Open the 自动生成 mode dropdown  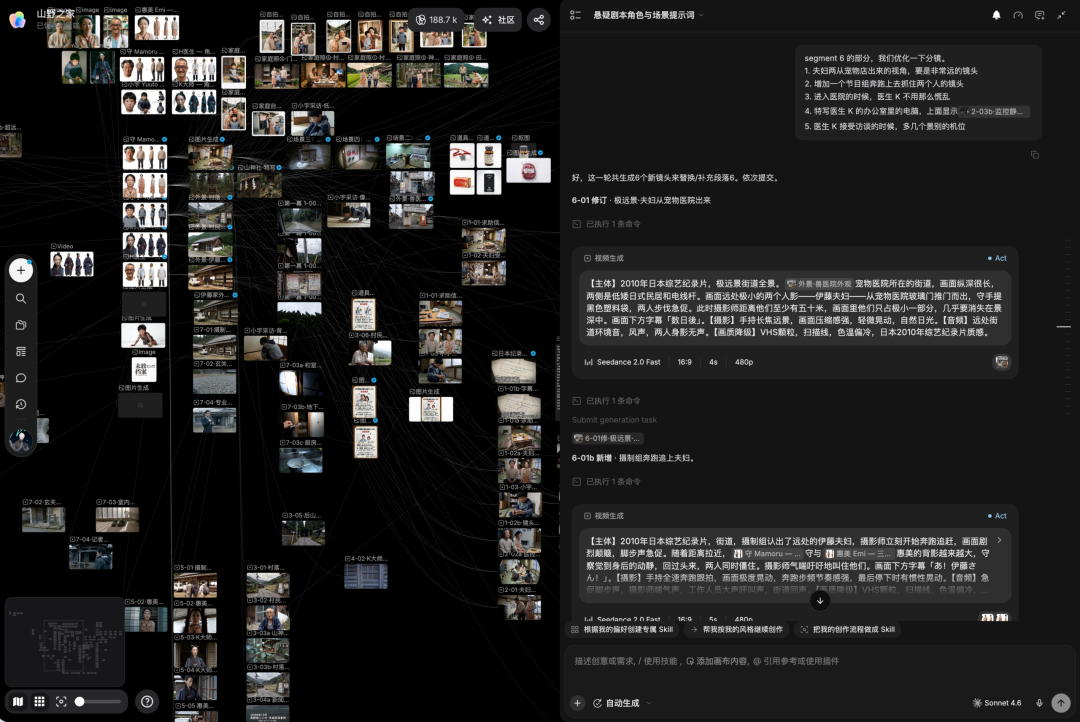pos(622,703)
